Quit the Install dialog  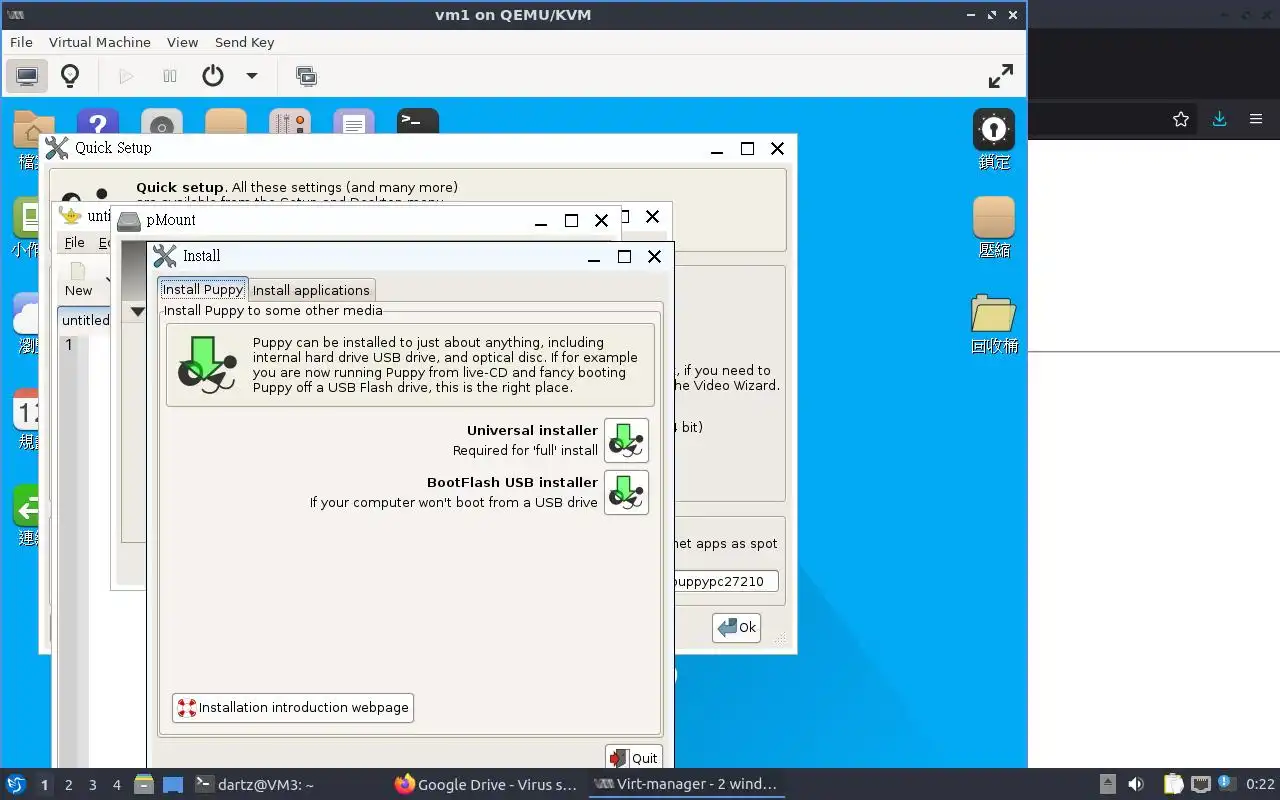pos(633,757)
